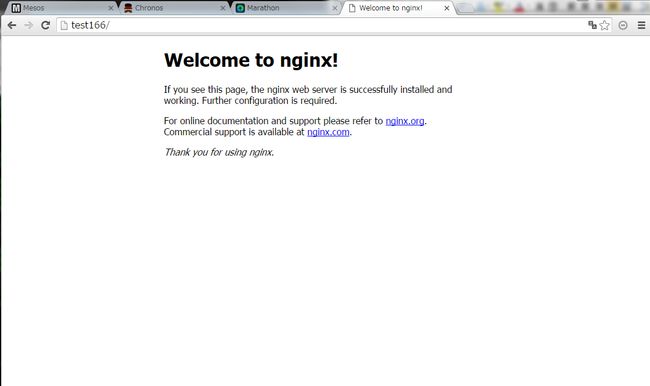Open the nginx.com link
Viewport: 650px width, 386px height.
328,132
